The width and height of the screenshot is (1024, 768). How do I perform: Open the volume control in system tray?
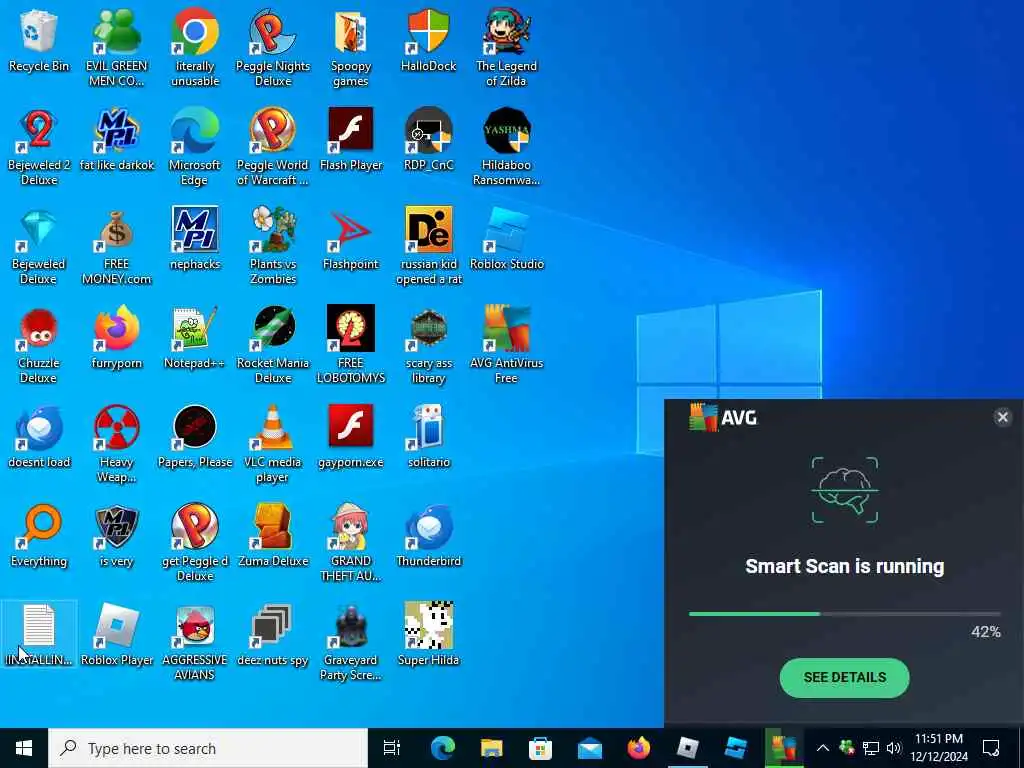click(x=894, y=748)
